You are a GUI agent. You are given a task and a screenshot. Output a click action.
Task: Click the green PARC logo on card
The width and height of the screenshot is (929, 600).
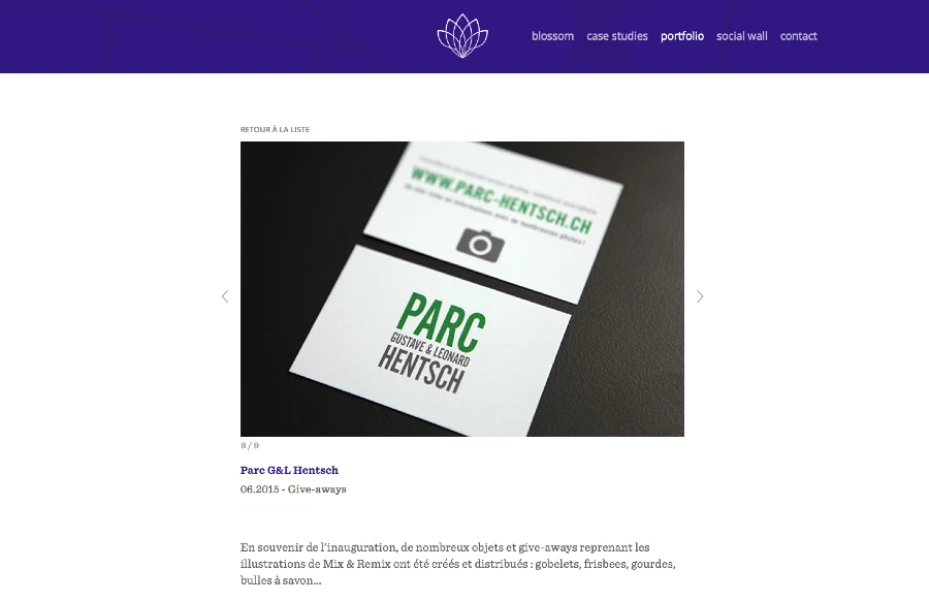click(441, 322)
